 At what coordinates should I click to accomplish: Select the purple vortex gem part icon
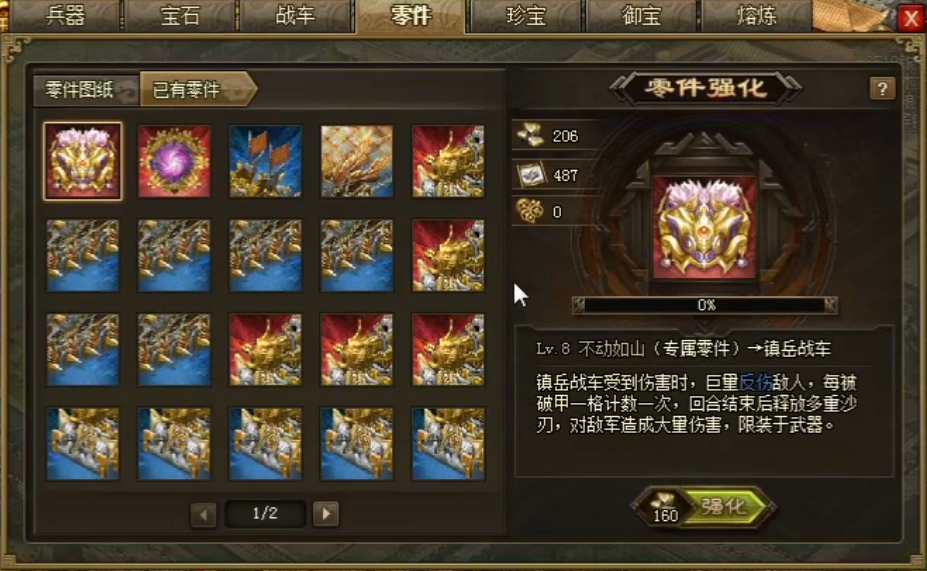(174, 161)
